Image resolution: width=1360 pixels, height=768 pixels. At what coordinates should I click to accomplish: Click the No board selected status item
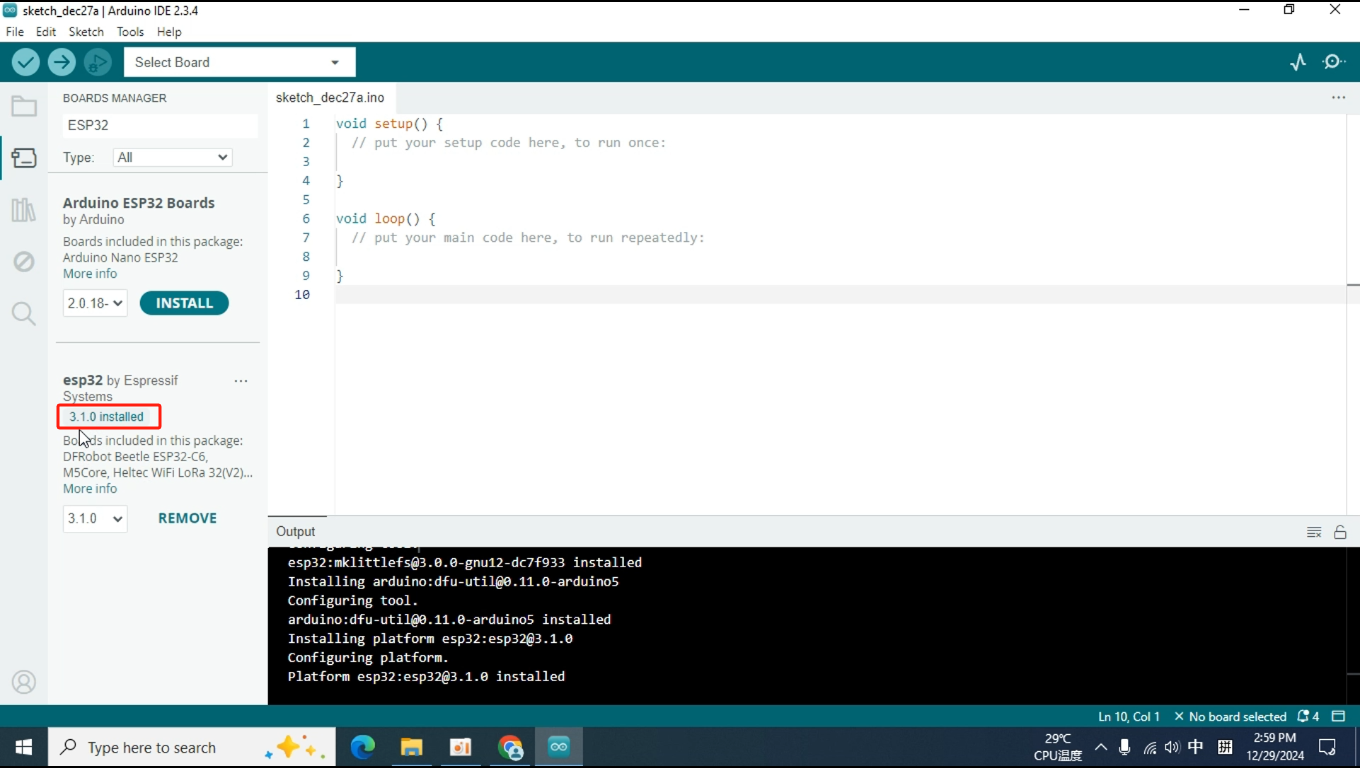1230,717
